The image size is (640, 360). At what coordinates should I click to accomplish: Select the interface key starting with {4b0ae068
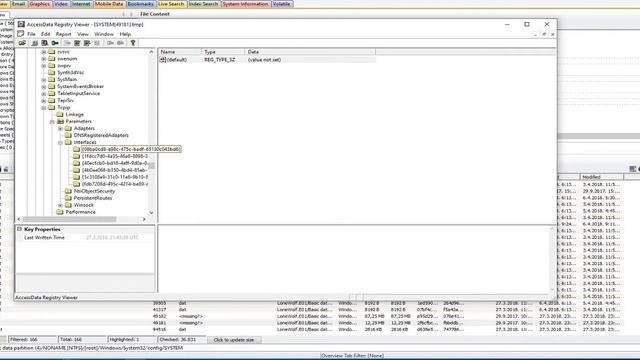click(x=115, y=170)
